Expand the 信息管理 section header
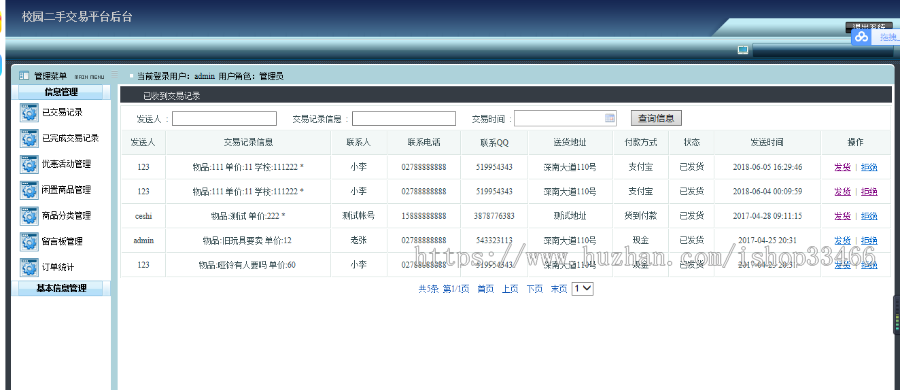900x390 pixels. (61, 92)
